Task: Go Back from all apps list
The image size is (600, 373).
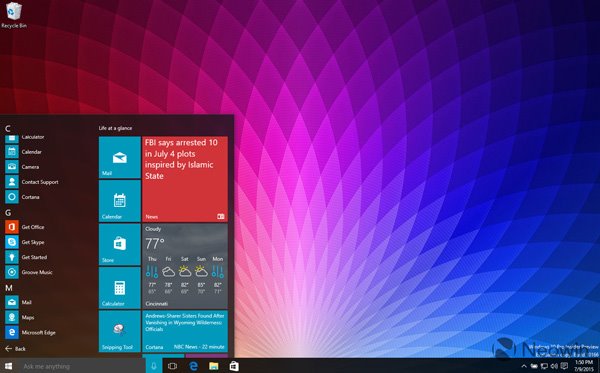Action: pos(15,349)
